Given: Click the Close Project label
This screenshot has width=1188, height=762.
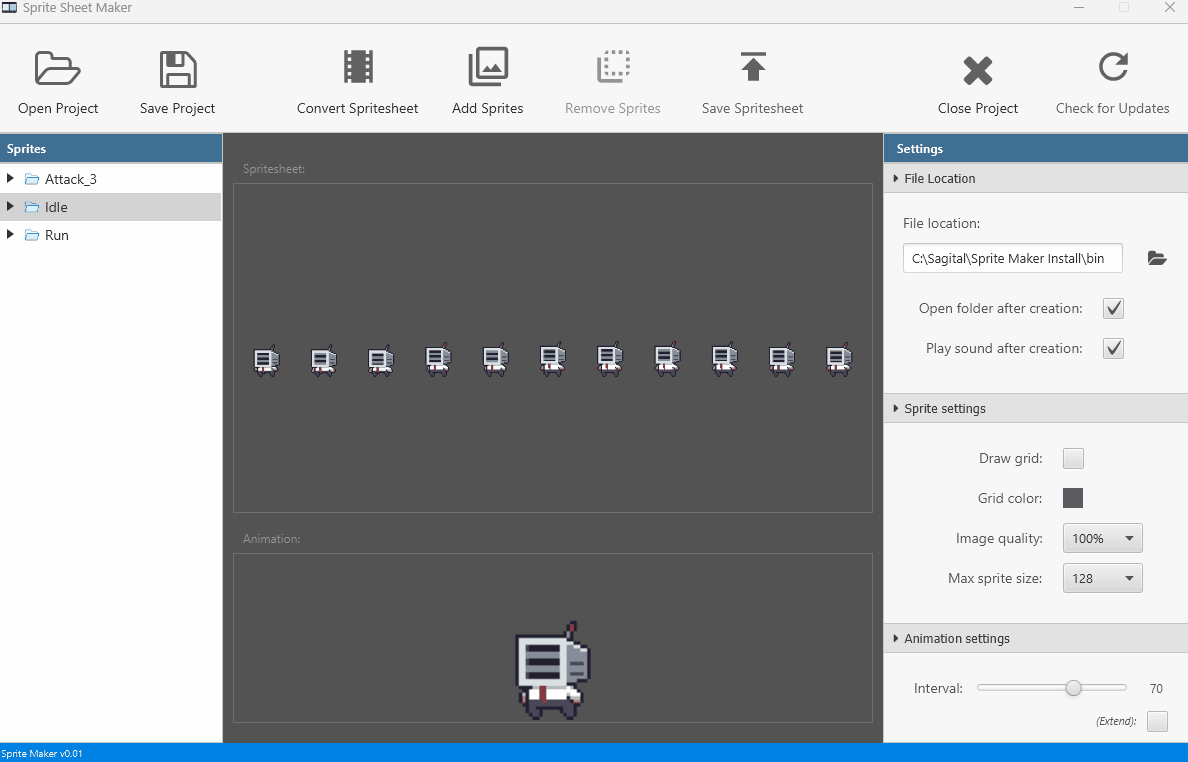Looking at the screenshot, I should [977, 108].
